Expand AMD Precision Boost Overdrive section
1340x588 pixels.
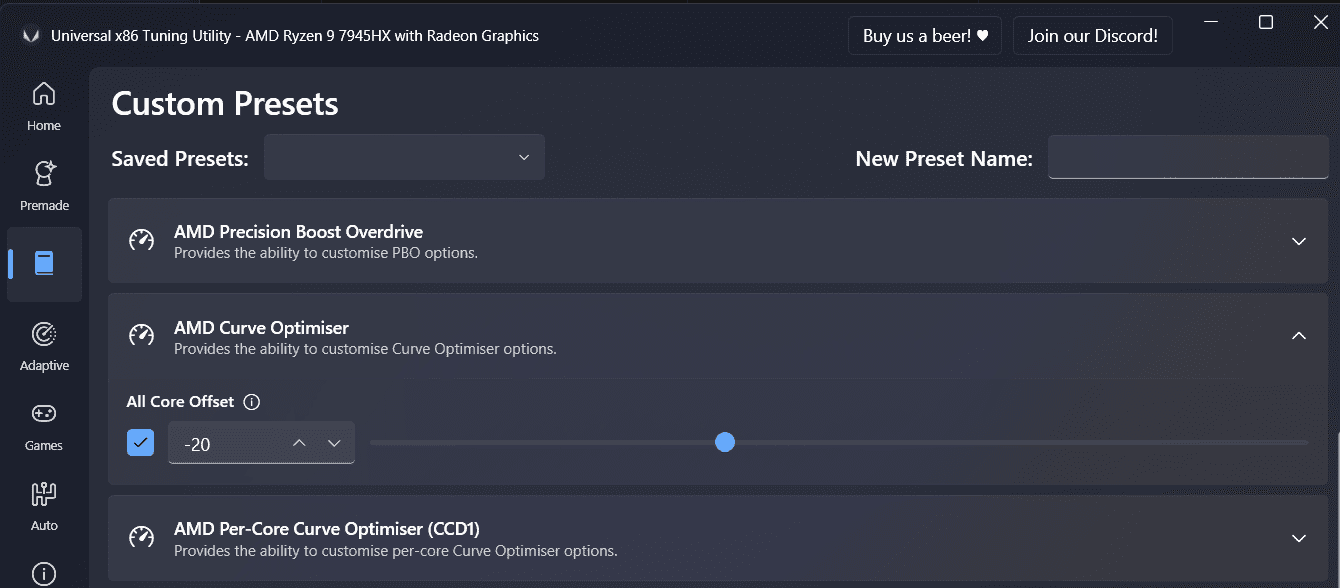coord(1298,241)
